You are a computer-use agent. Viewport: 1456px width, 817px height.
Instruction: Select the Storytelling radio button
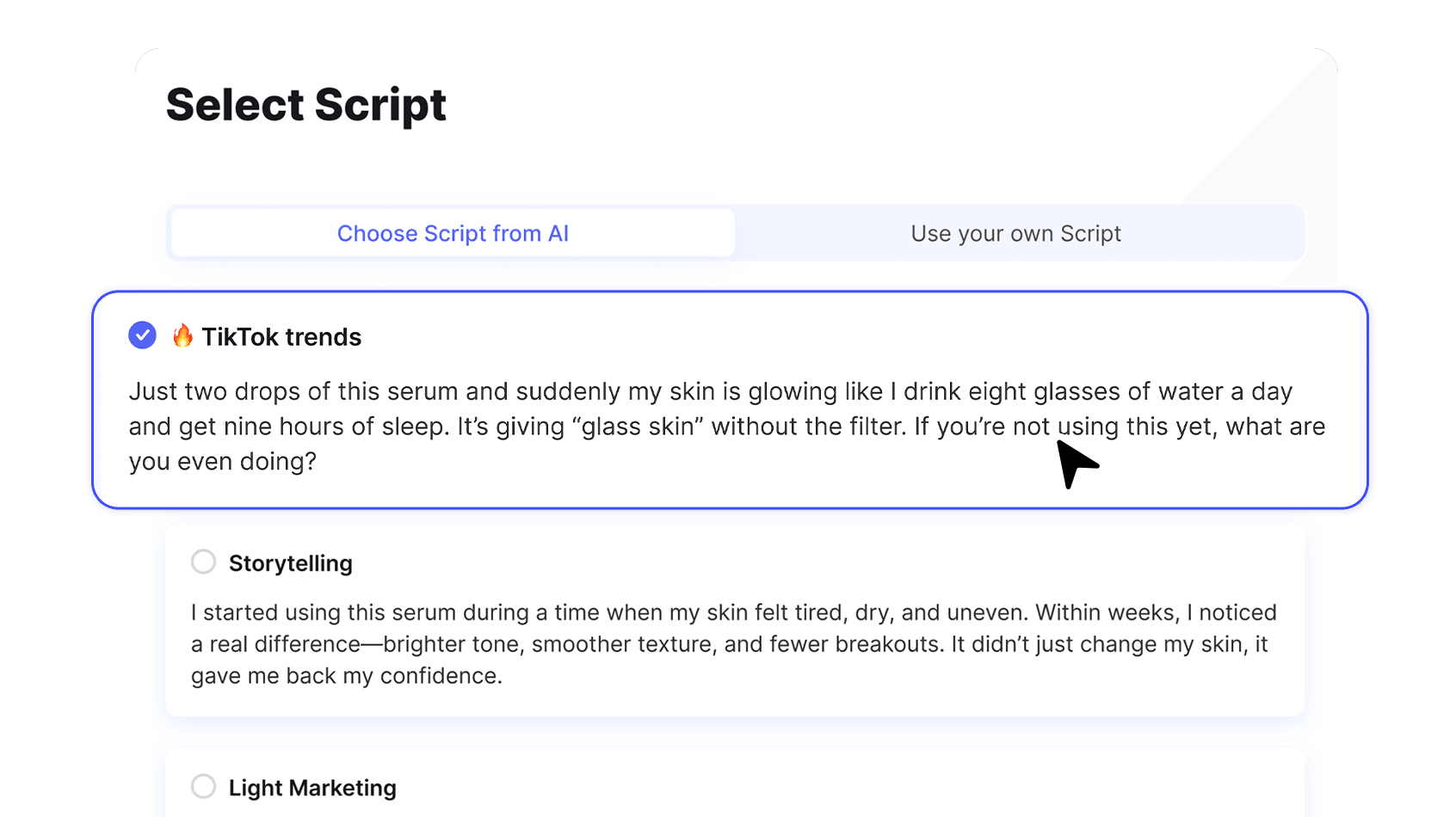(203, 562)
